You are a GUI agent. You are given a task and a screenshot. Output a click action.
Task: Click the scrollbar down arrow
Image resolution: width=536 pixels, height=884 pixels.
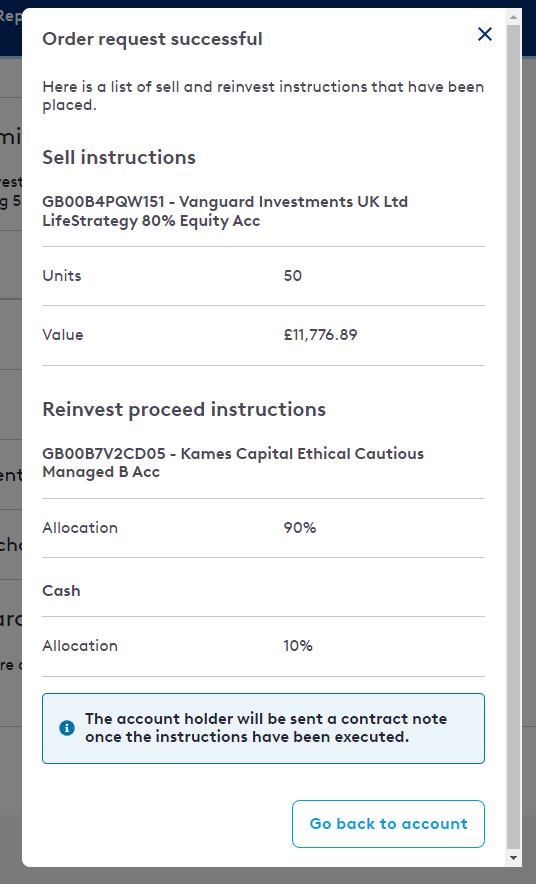coord(513,858)
